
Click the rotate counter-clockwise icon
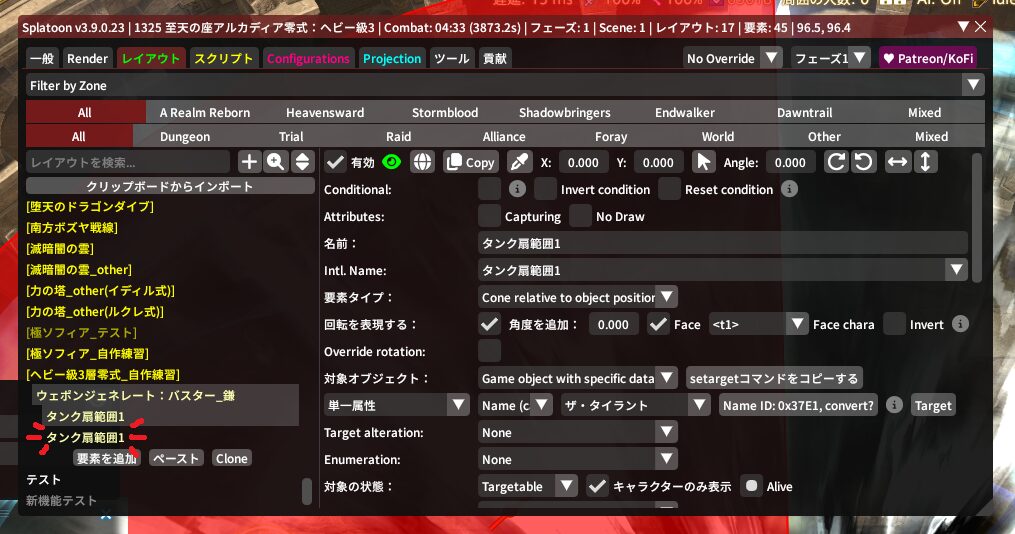point(863,162)
